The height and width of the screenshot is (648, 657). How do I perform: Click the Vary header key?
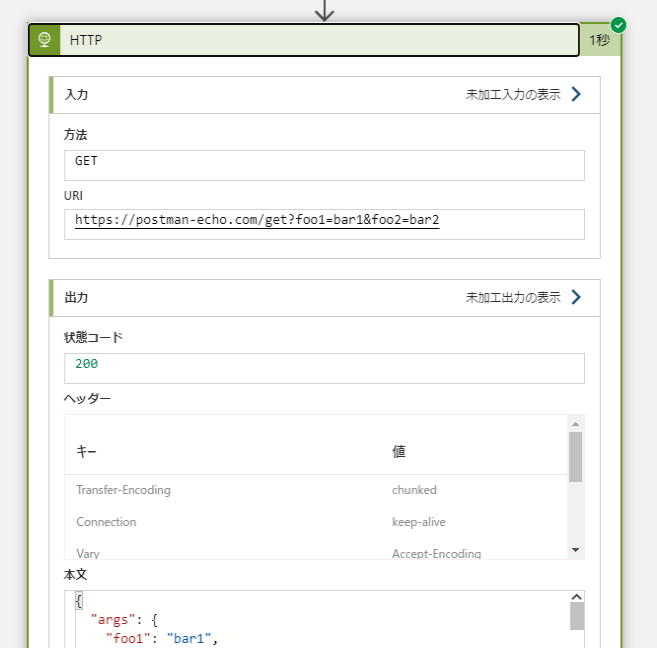(88, 554)
